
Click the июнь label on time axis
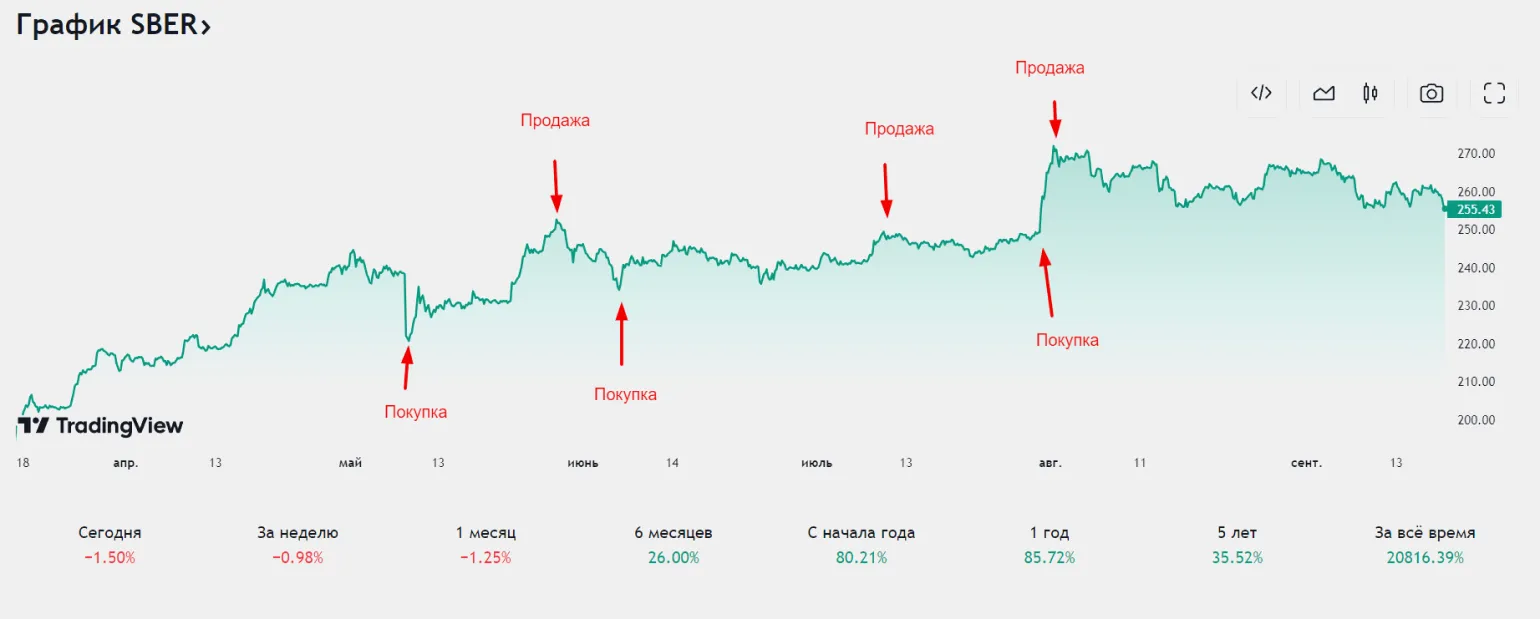pyautogui.click(x=583, y=463)
